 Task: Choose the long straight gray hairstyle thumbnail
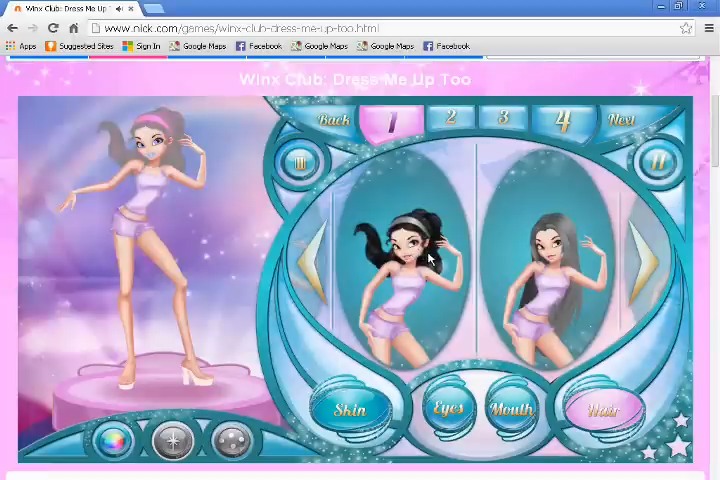click(549, 260)
